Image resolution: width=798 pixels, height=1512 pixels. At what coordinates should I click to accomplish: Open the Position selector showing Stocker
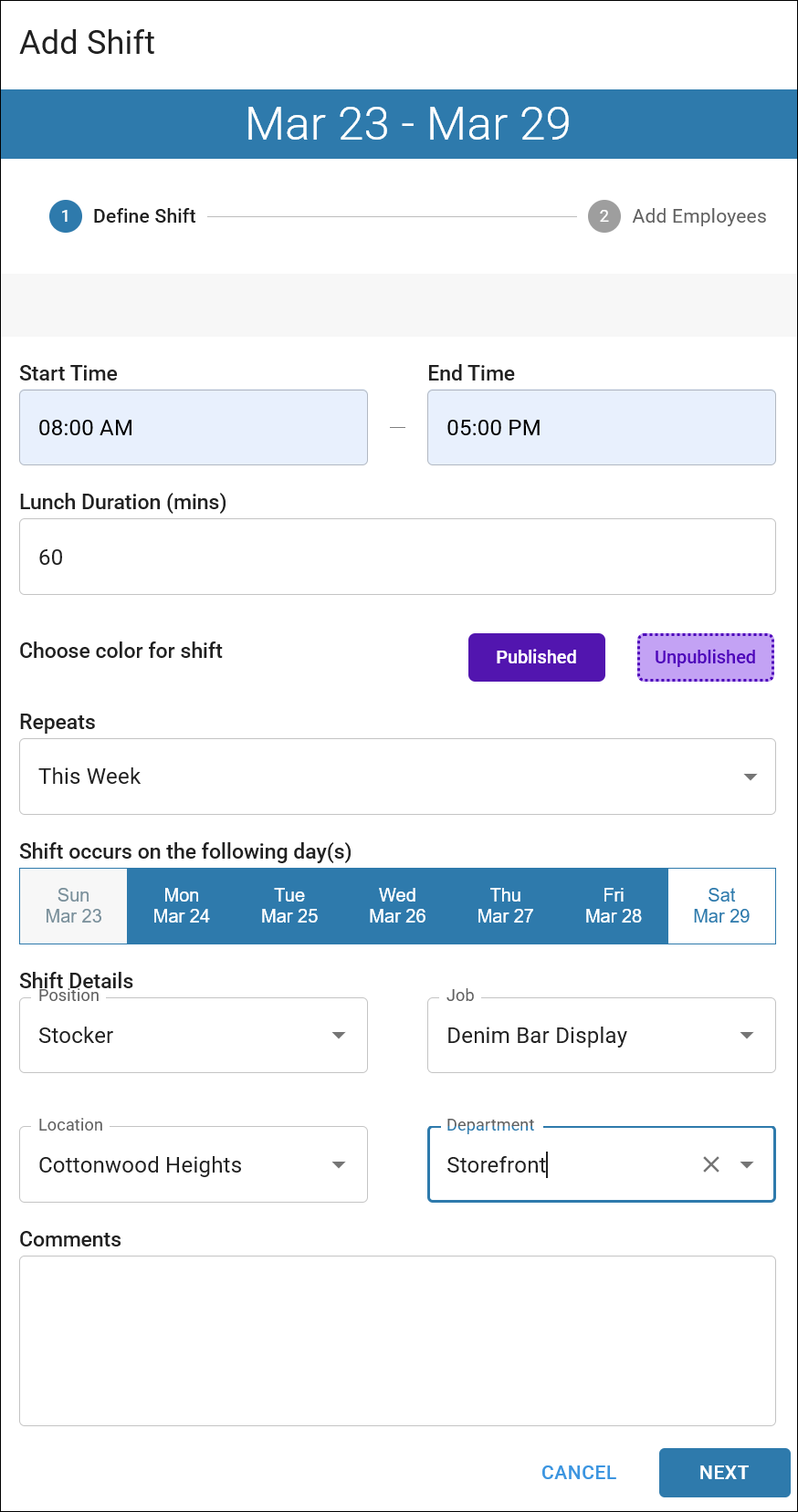point(193,1036)
